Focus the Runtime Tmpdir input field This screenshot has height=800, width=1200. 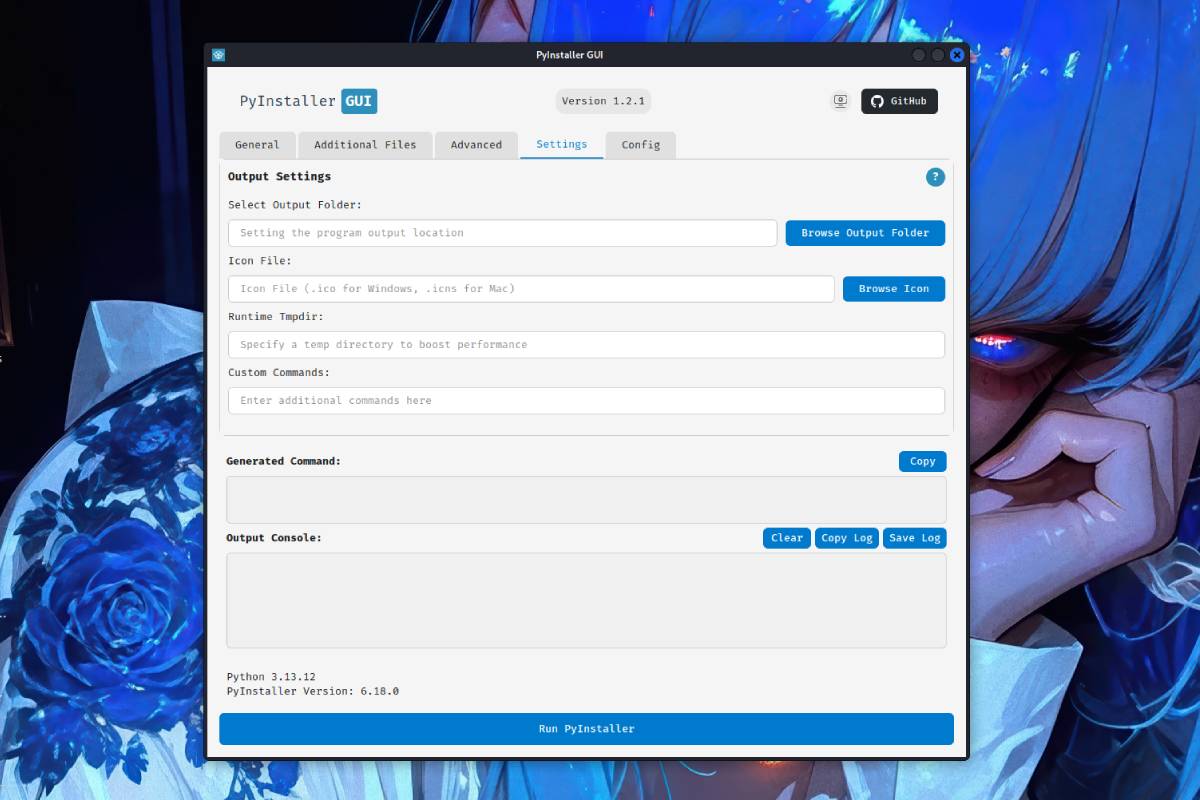click(586, 345)
